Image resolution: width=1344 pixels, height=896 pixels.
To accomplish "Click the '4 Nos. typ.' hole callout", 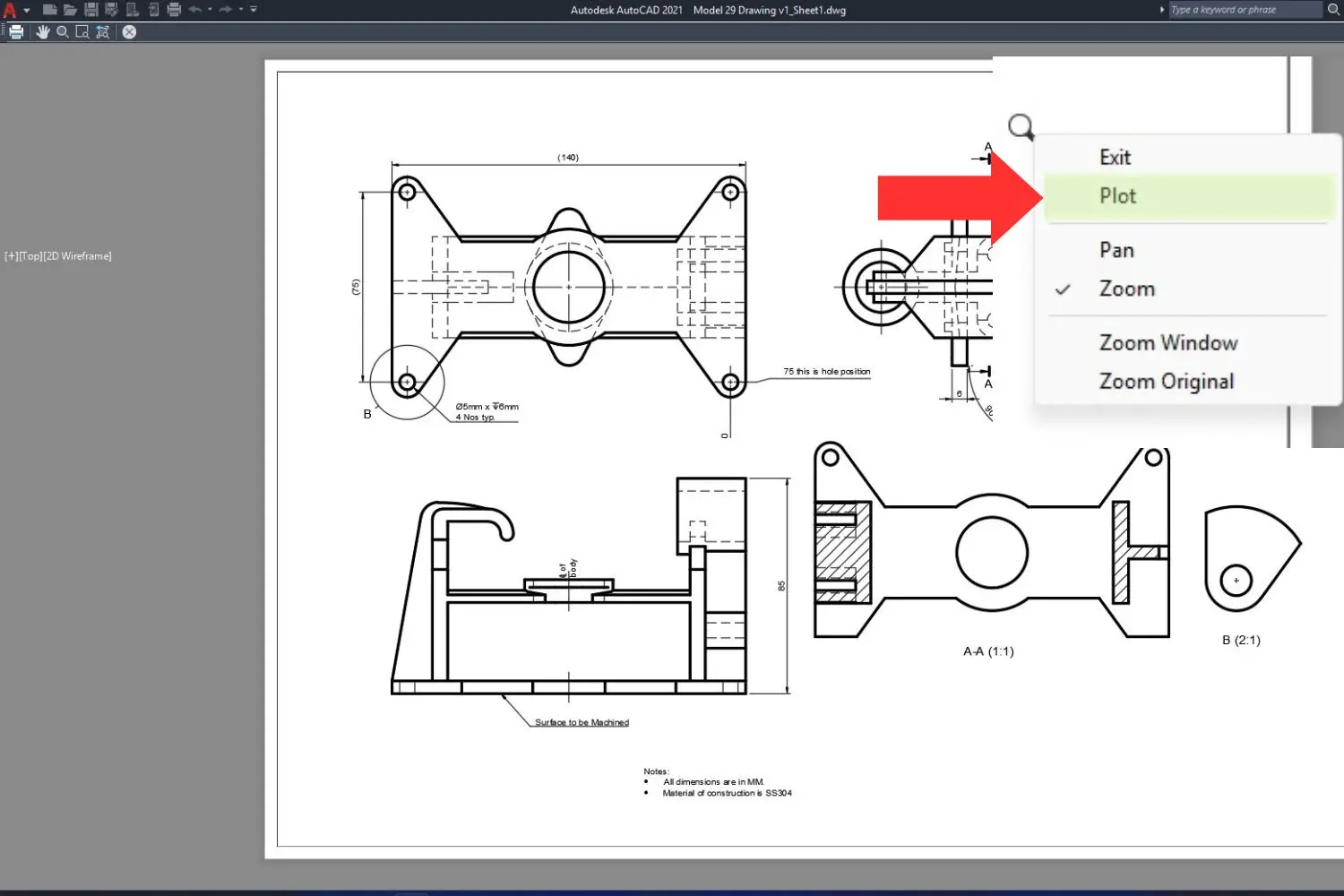I will 475,418.
